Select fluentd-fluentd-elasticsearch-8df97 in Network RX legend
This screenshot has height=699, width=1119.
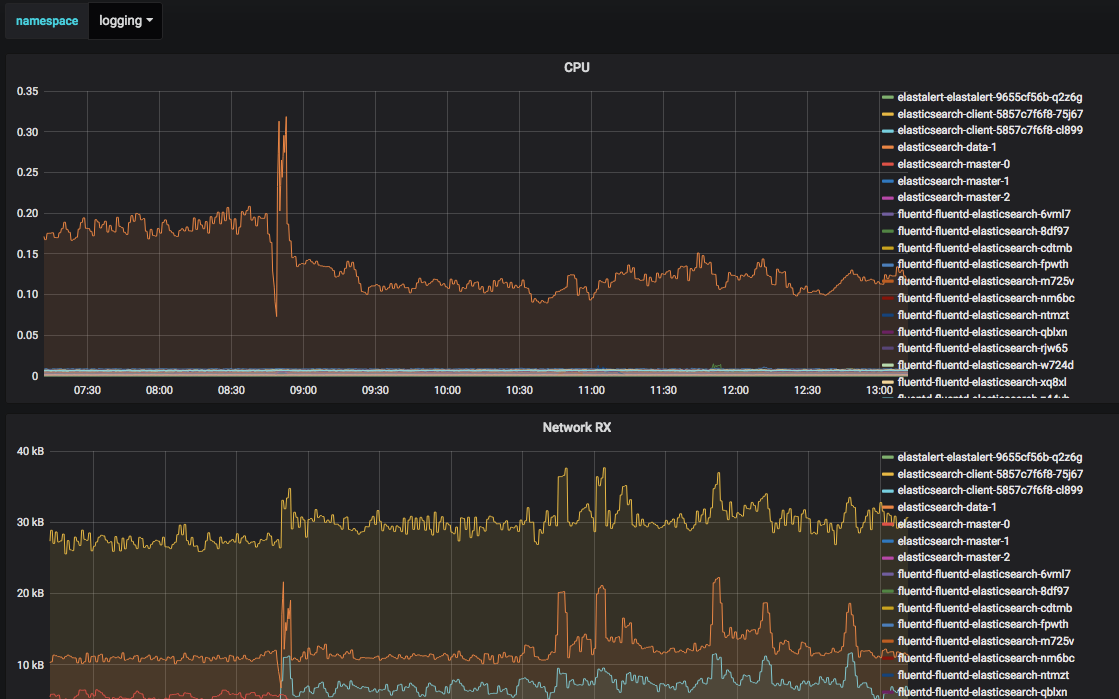983,591
